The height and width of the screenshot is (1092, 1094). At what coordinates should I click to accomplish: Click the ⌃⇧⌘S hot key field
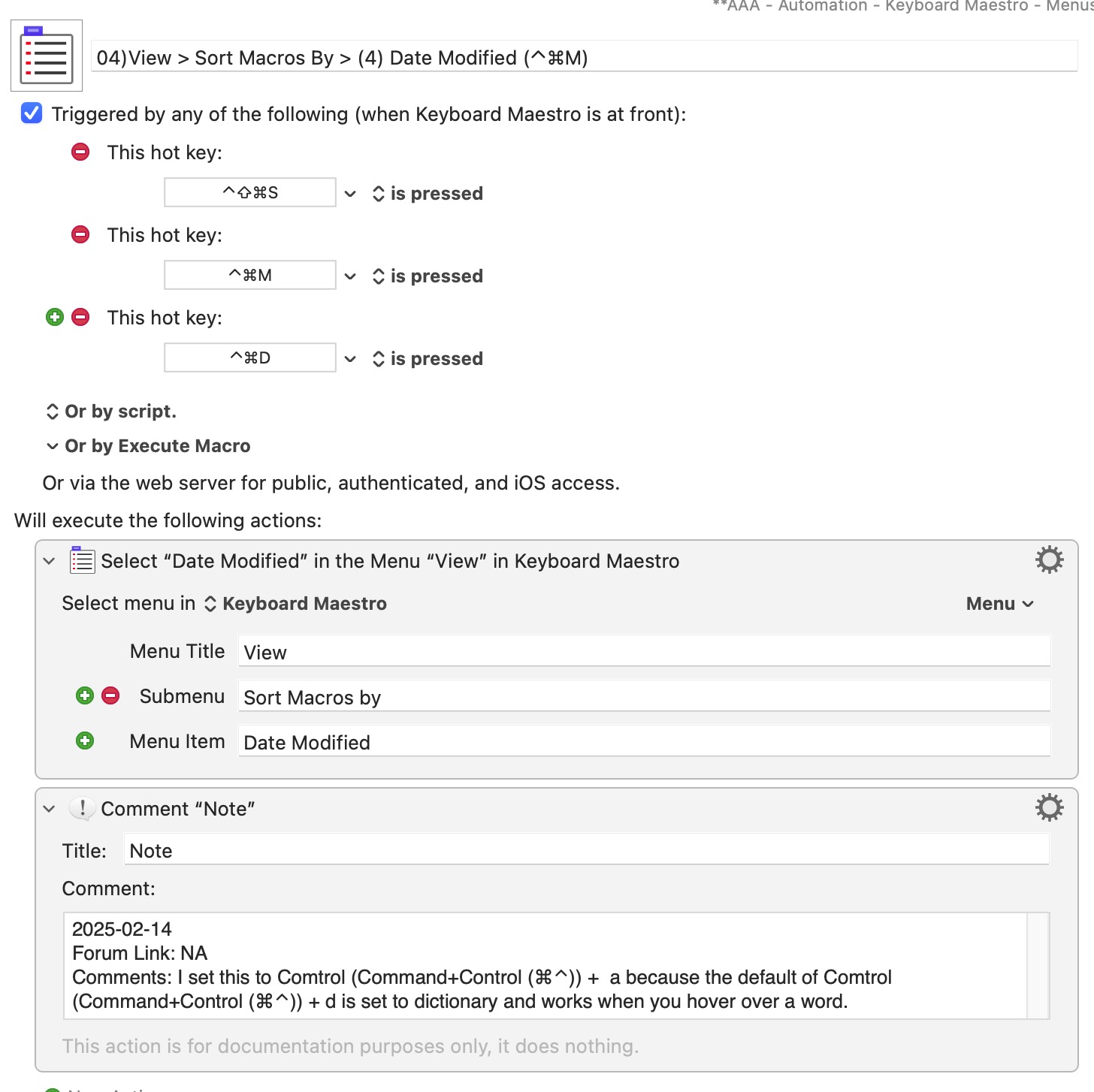click(250, 192)
